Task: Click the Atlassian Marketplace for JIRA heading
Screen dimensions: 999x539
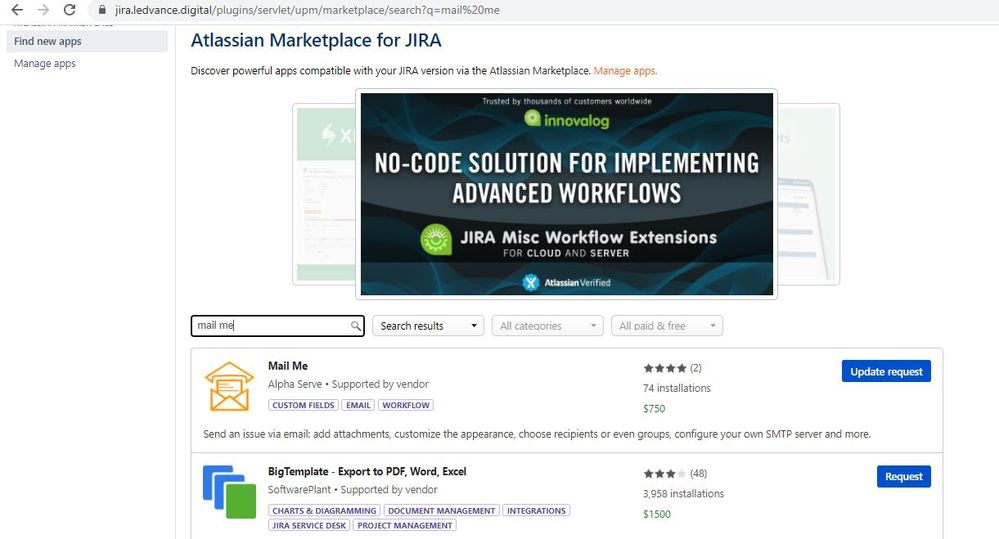Action: point(316,40)
